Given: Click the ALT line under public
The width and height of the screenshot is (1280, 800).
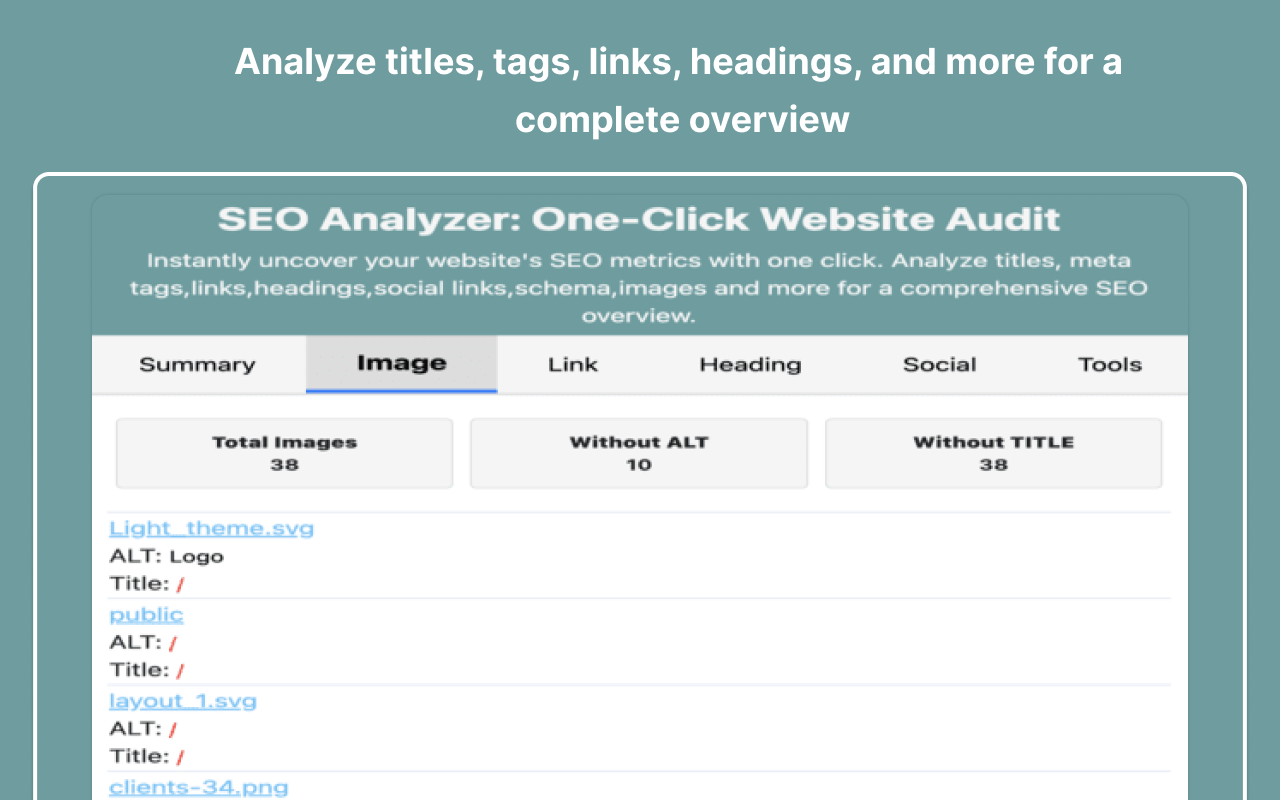Looking at the screenshot, I should (143, 642).
